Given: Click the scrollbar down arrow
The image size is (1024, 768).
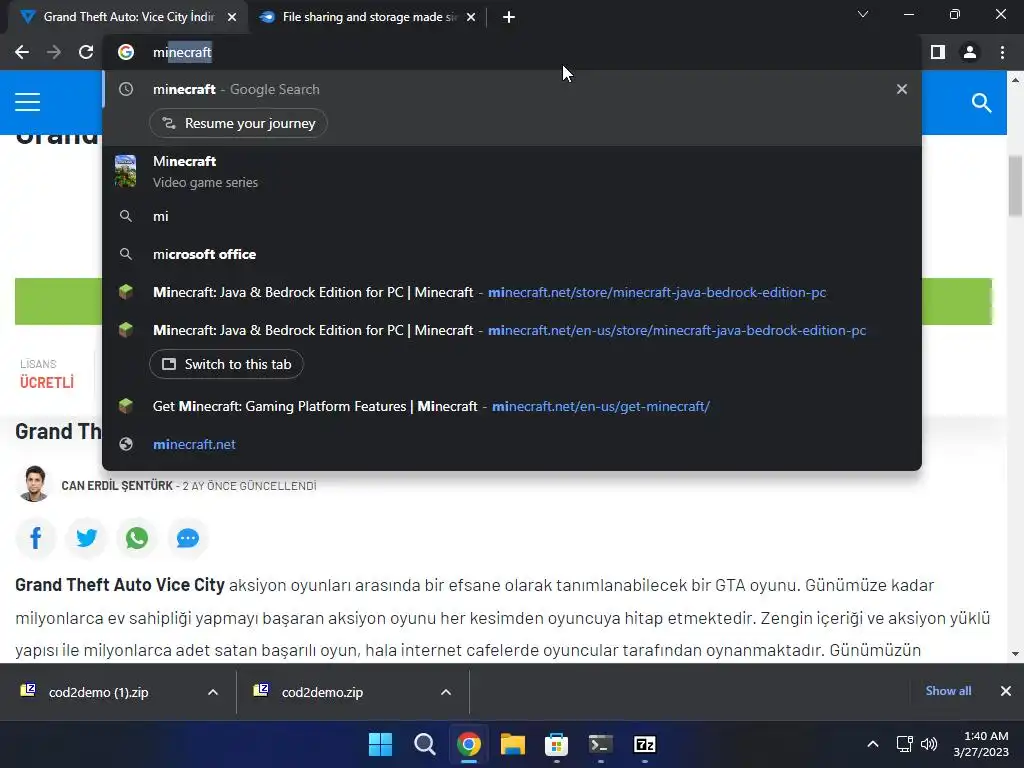Looking at the screenshot, I should 1016,654.
